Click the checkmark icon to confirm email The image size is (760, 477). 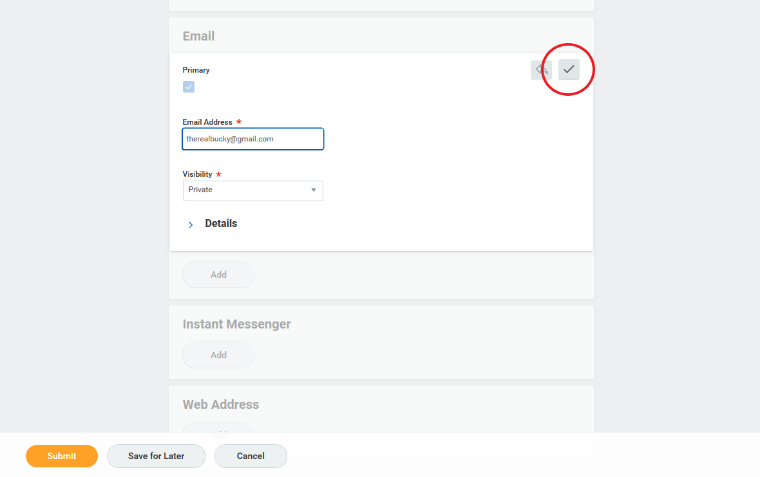[569, 70]
